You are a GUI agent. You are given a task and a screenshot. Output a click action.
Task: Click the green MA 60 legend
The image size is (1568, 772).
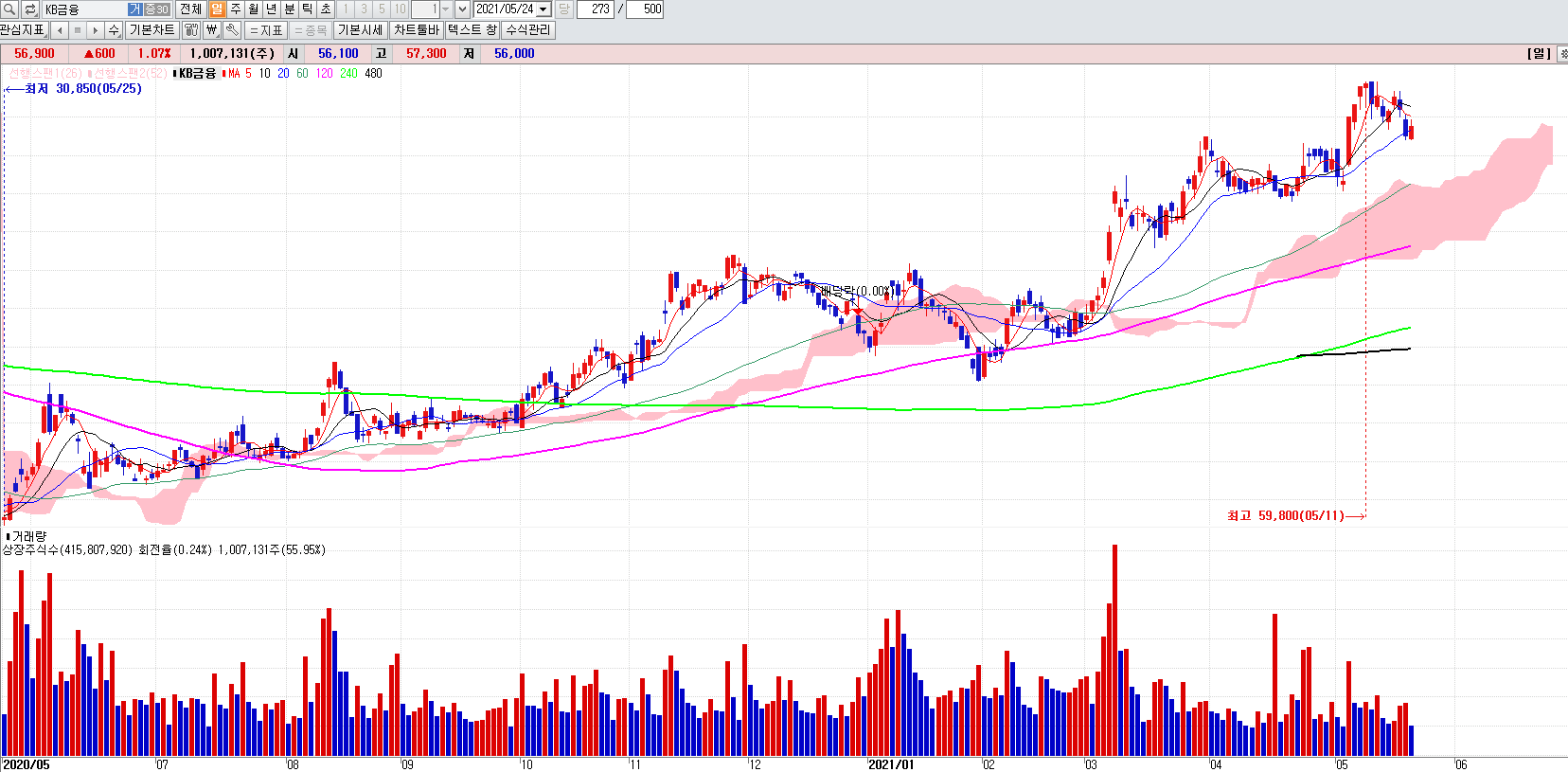pos(302,74)
